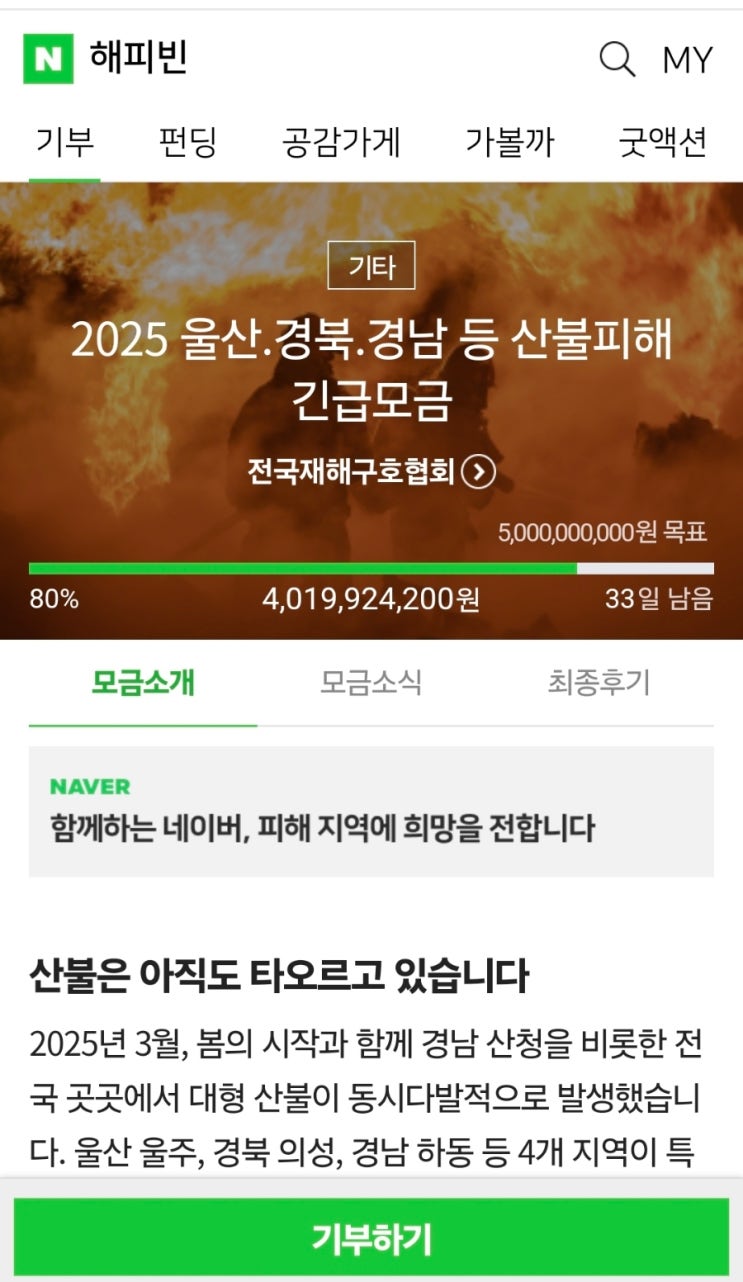Open search with the magnifier icon

click(x=617, y=60)
